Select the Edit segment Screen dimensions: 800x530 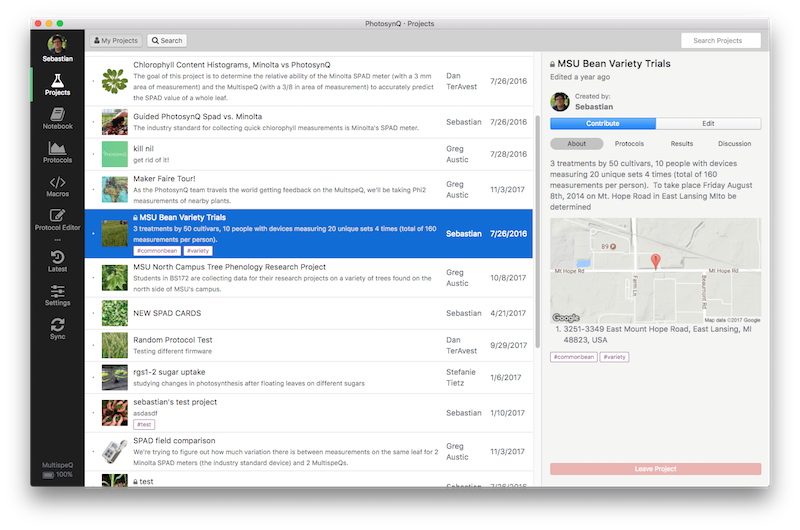tap(708, 123)
